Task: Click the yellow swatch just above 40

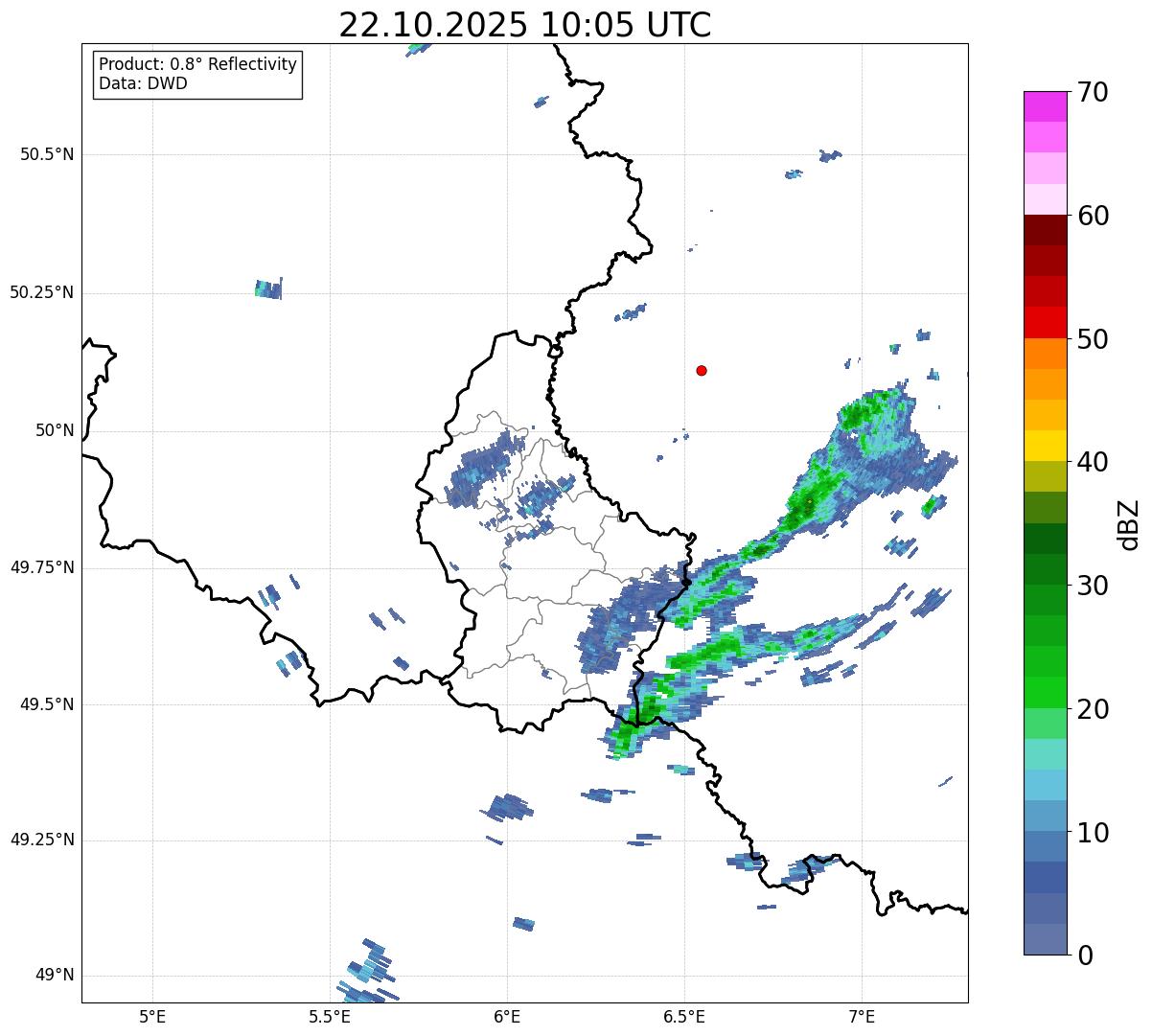Action: click(x=1045, y=447)
